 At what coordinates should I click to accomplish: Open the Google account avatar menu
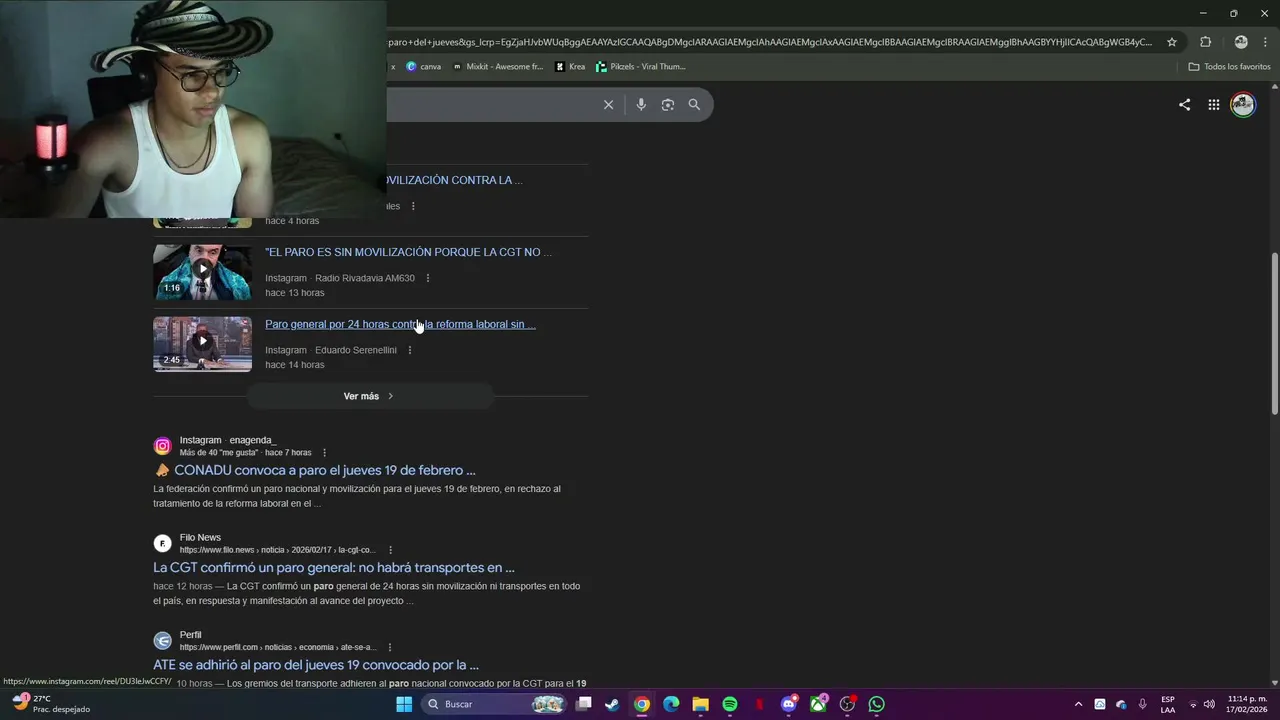1242,104
